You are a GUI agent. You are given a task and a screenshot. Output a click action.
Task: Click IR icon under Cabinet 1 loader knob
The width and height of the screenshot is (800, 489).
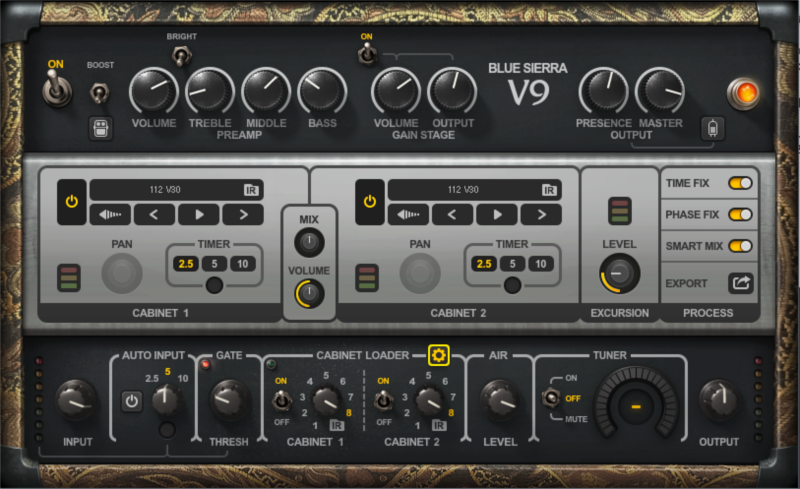click(x=336, y=425)
